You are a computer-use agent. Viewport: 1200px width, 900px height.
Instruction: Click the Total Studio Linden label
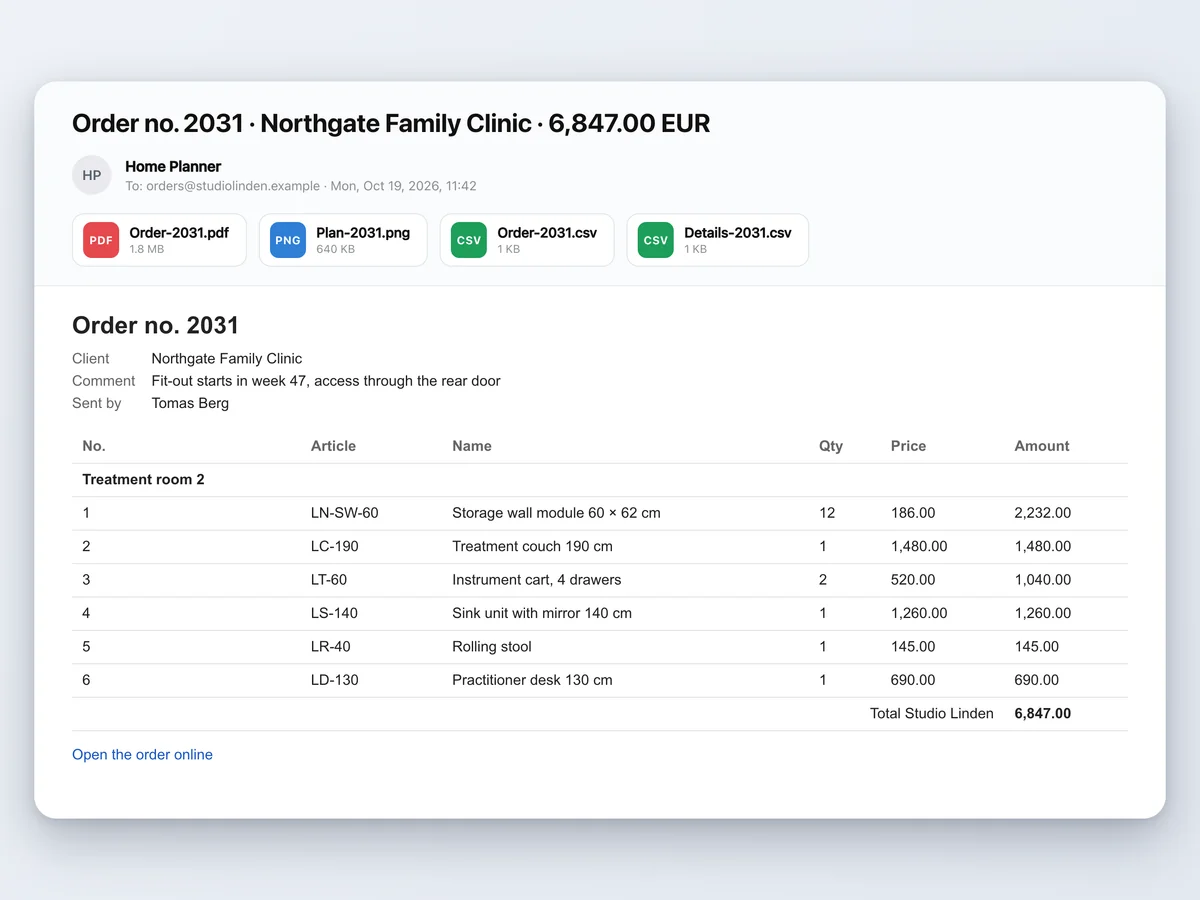[x=932, y=714]
